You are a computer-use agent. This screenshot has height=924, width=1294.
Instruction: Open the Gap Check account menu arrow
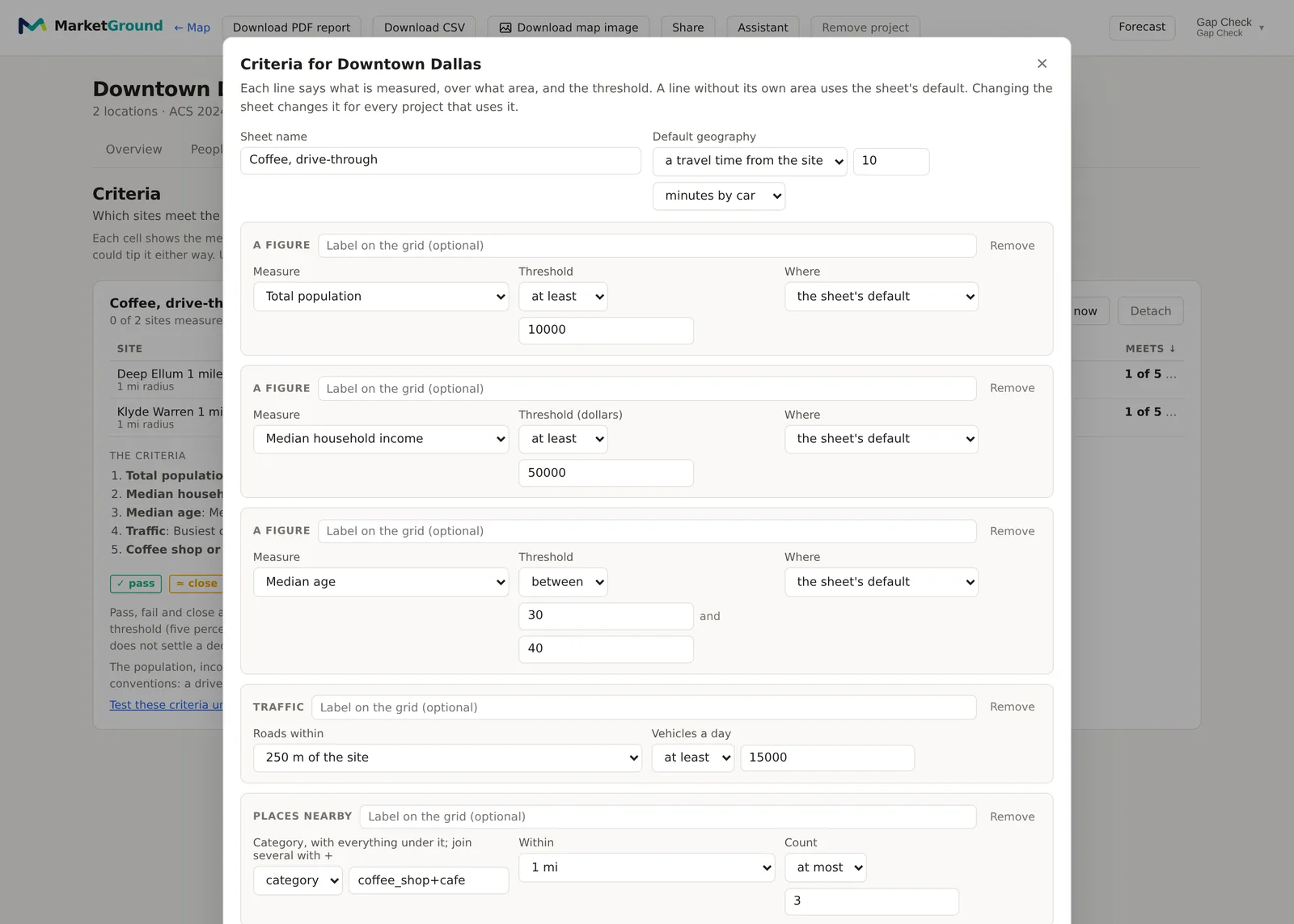tap(1261, 27)
